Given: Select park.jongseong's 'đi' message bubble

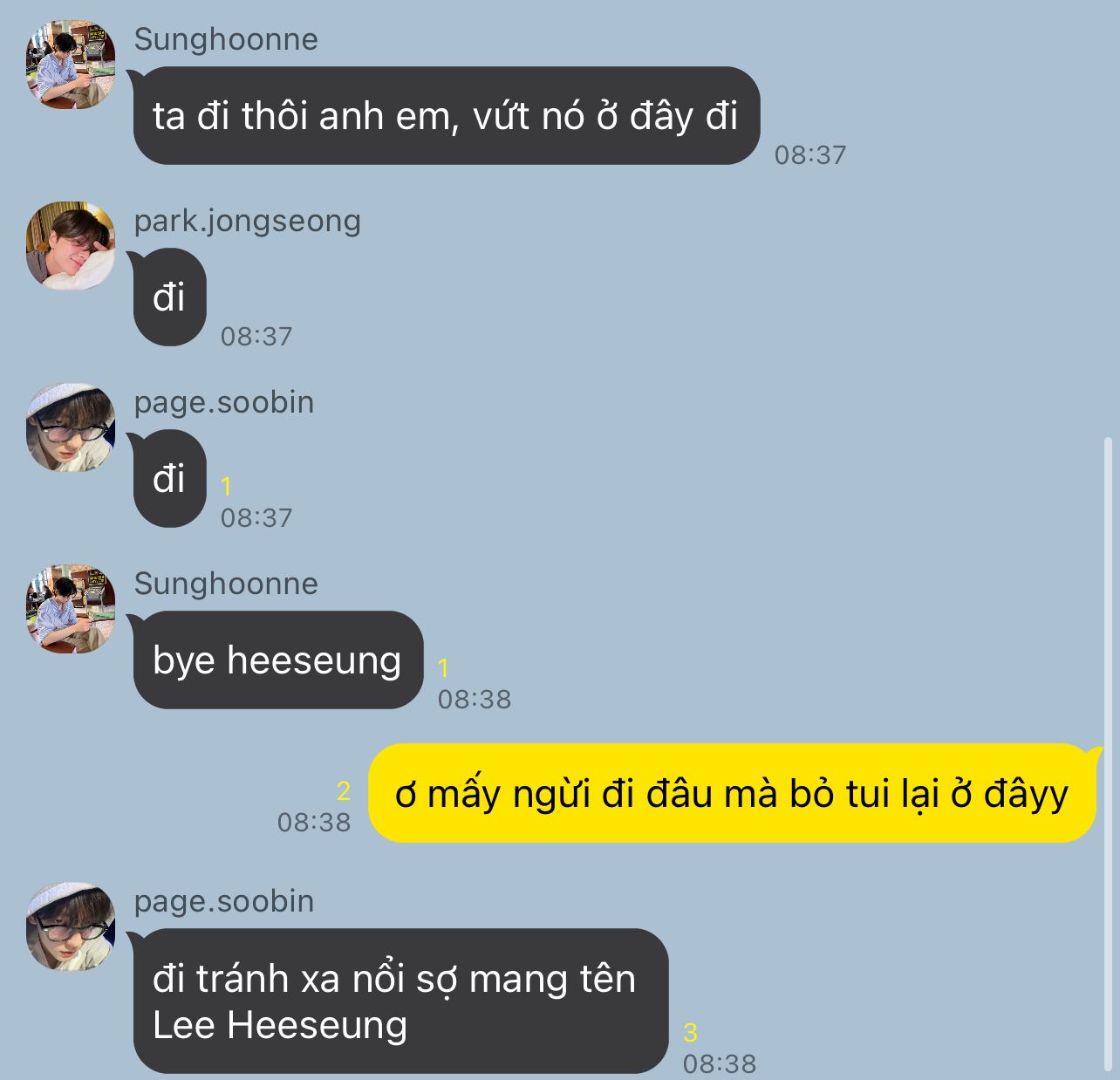Looking at the screenshot, I should pos(169,297).
